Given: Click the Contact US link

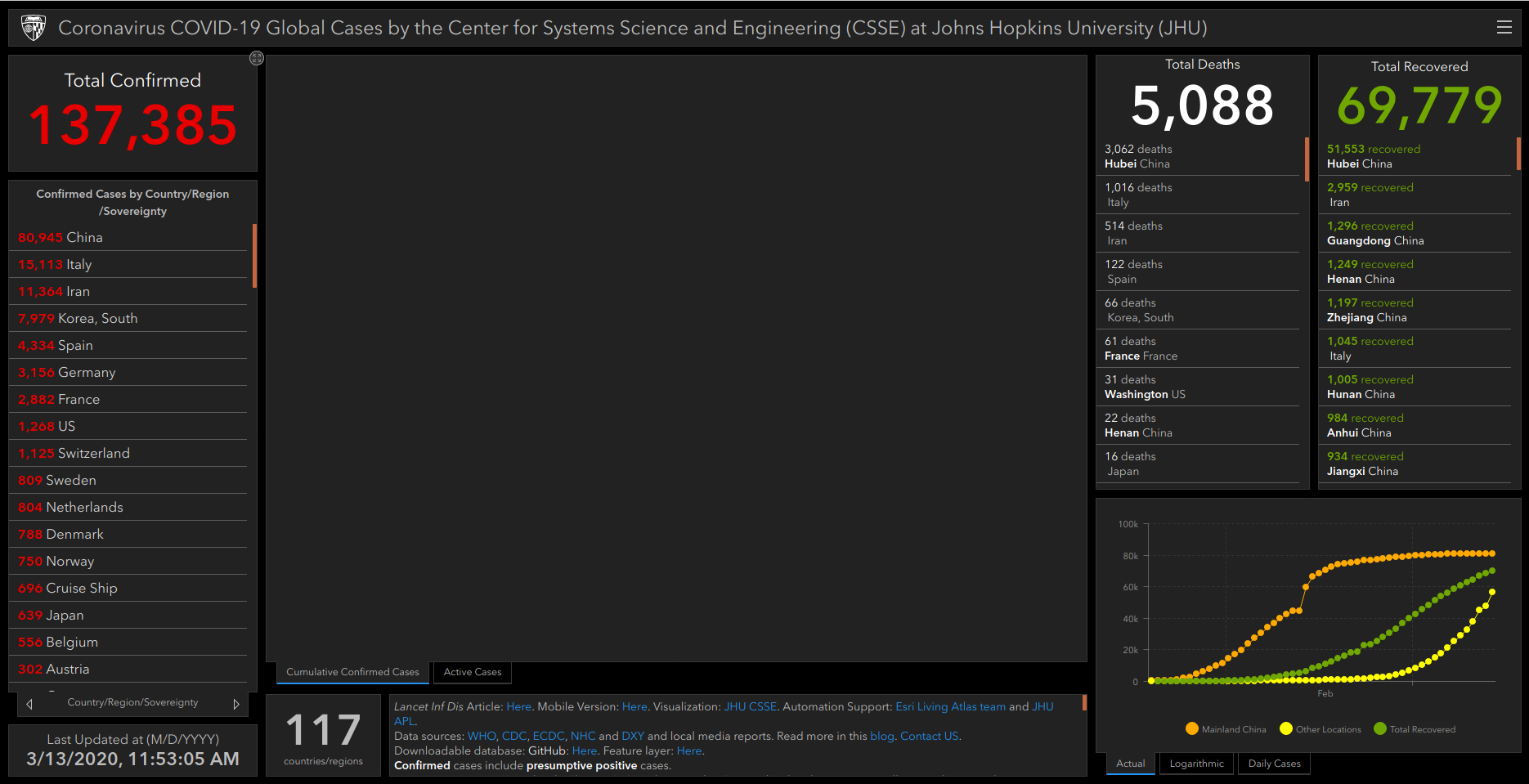Looking at the screenshot, I should tap(929, 736).
